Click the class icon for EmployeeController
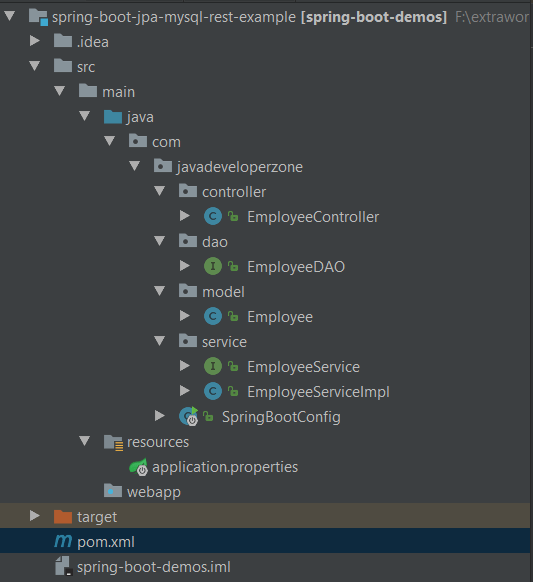 [213, 216]
